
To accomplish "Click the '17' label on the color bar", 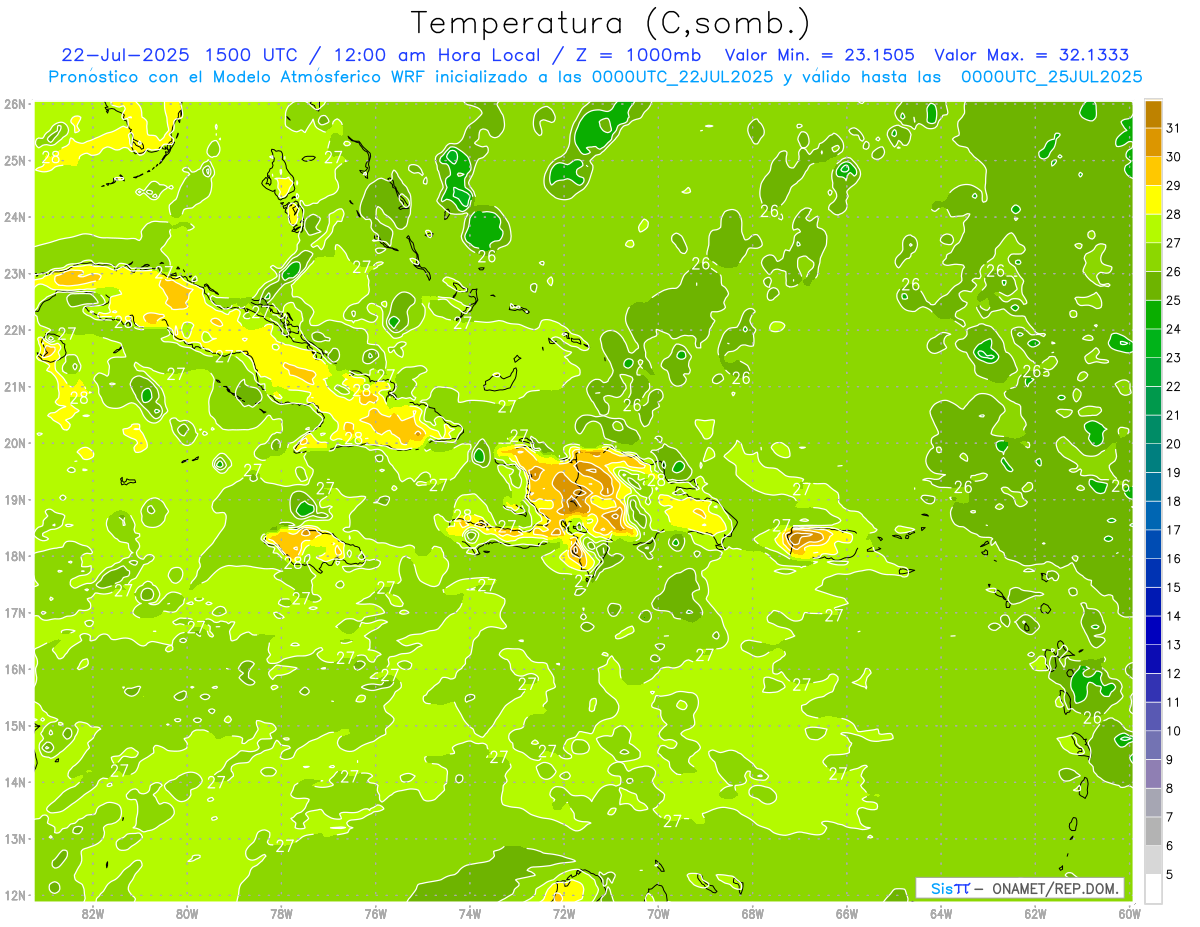I will [x=1174, y=530].
